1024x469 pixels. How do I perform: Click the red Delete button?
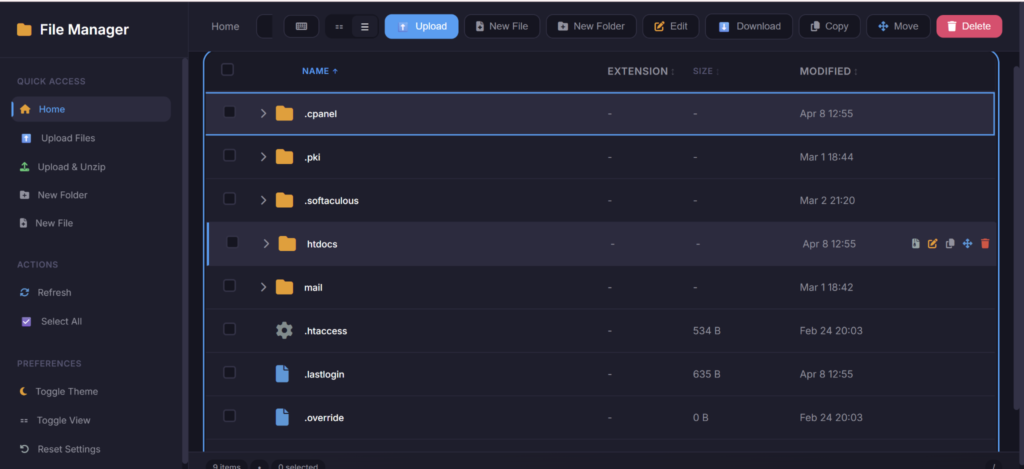click(x=969, y=26)
